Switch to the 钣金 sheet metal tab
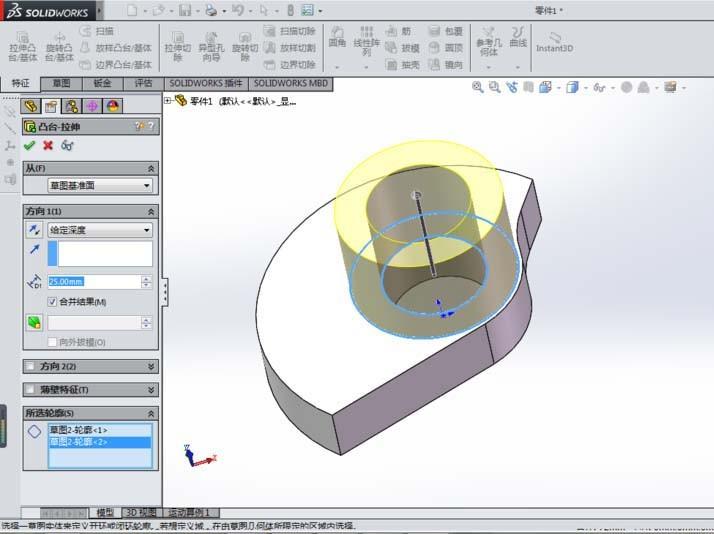714x534 pixels. coord(102,83)
